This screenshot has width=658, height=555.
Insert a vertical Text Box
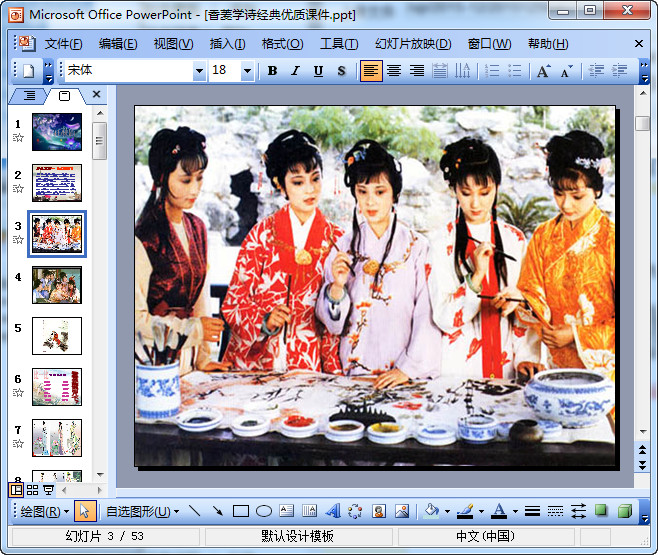[x=310, y=511]
